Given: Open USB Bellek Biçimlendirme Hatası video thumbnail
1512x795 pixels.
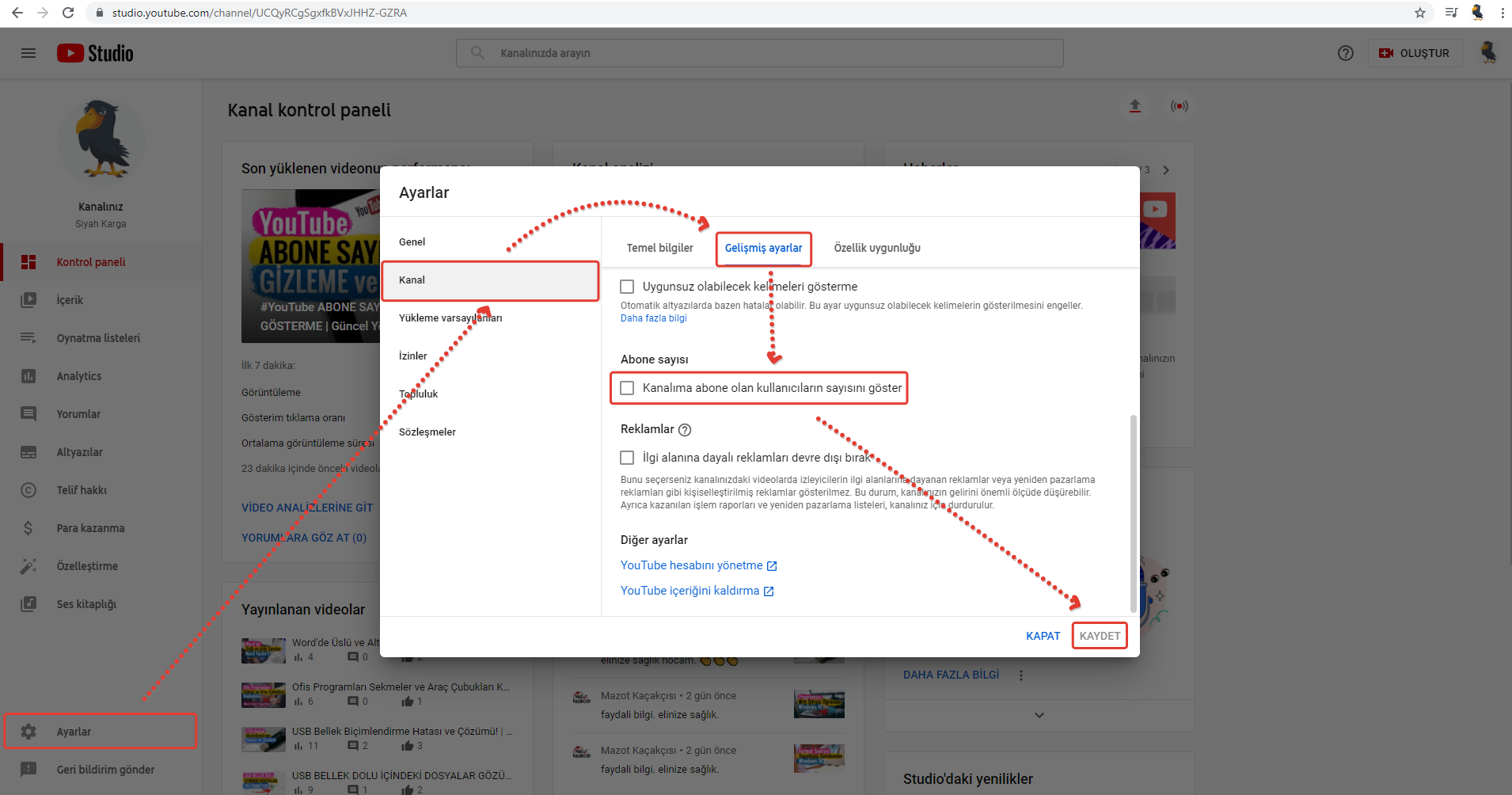Looking at the screenshot, I should (x=264, y=739).
